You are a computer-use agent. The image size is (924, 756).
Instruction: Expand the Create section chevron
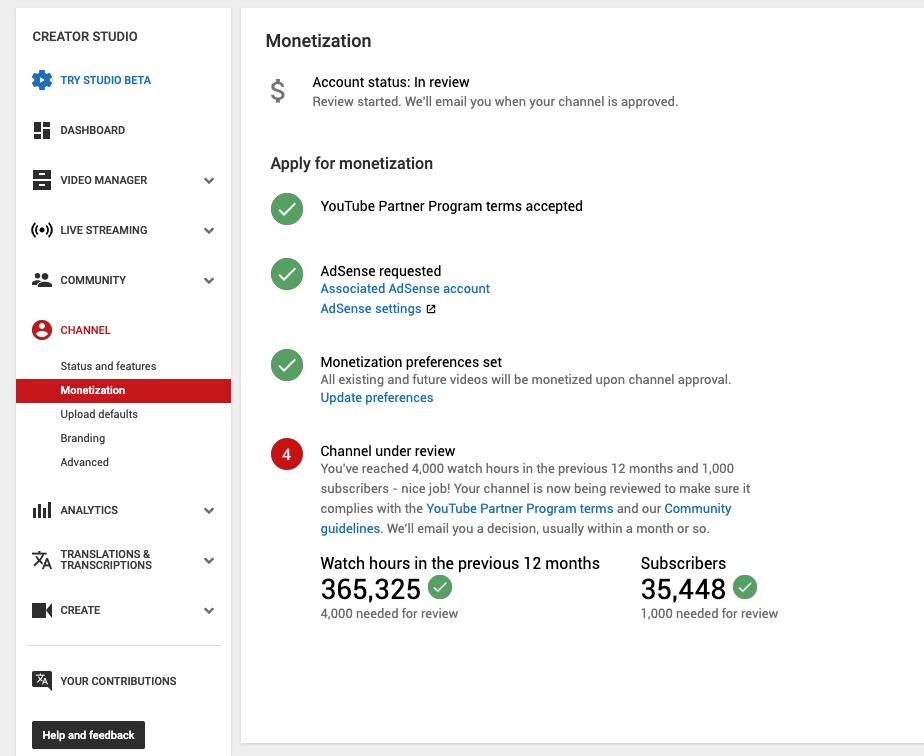coord(209,611)
